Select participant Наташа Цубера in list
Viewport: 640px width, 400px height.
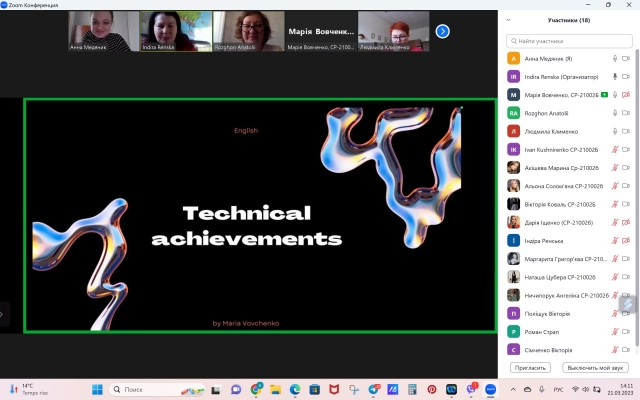pyautogui.click(x=560, y=277)
